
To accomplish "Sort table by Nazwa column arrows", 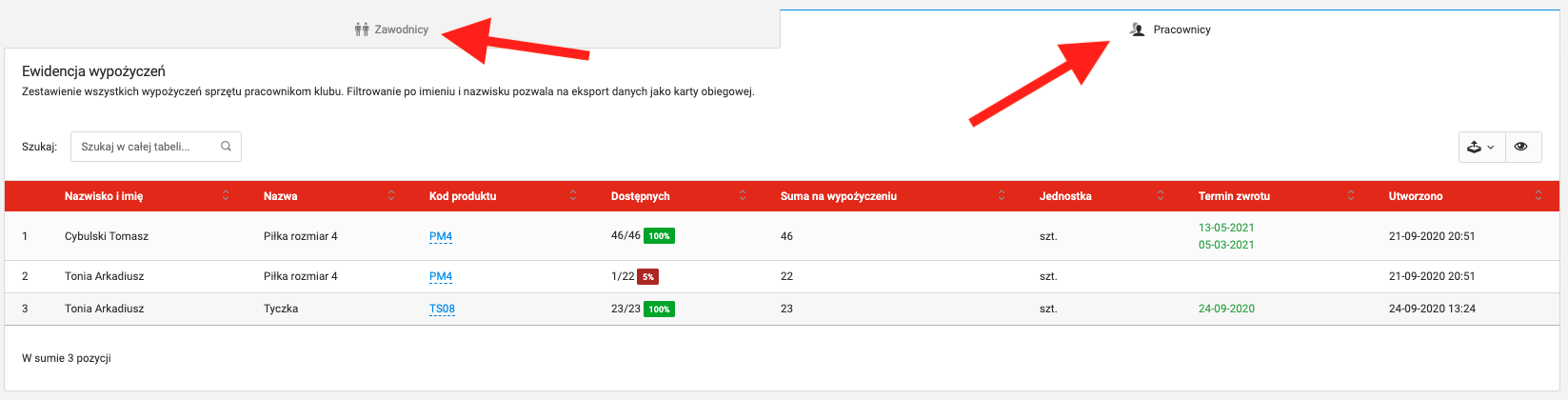I will (x=391, y=196).
